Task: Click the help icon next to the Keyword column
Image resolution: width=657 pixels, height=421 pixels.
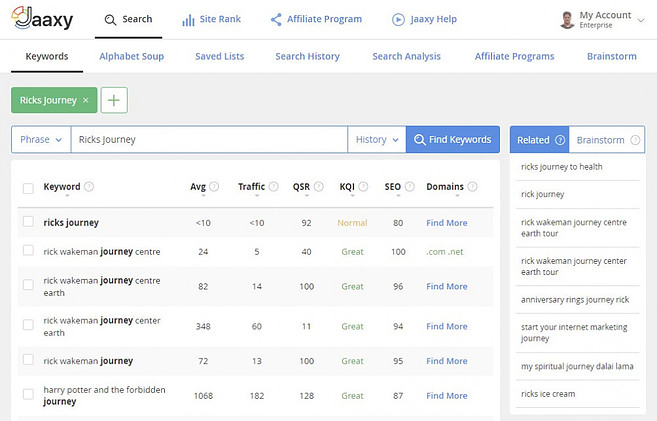Action: (x=89, y=186)
